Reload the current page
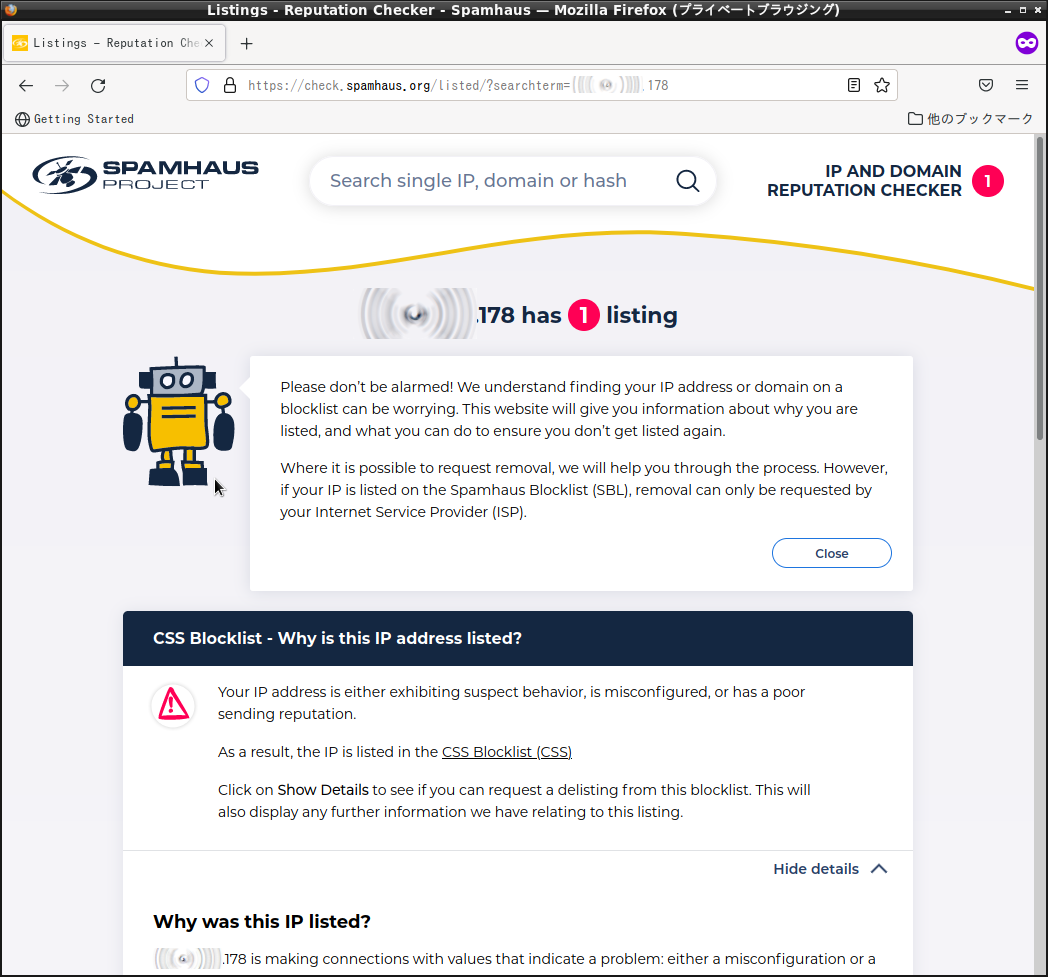Screen dimensions: 1048x977 pos(98,86)
